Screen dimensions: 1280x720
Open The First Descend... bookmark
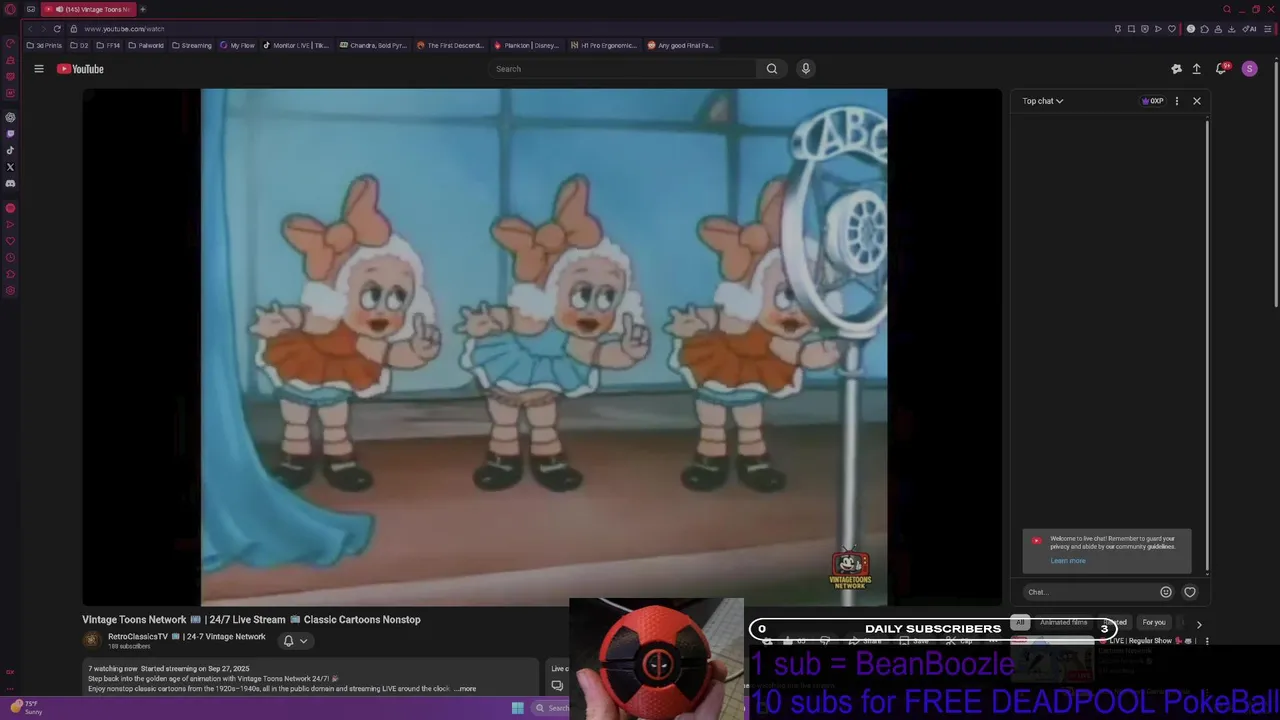click(x=451, y=45)
